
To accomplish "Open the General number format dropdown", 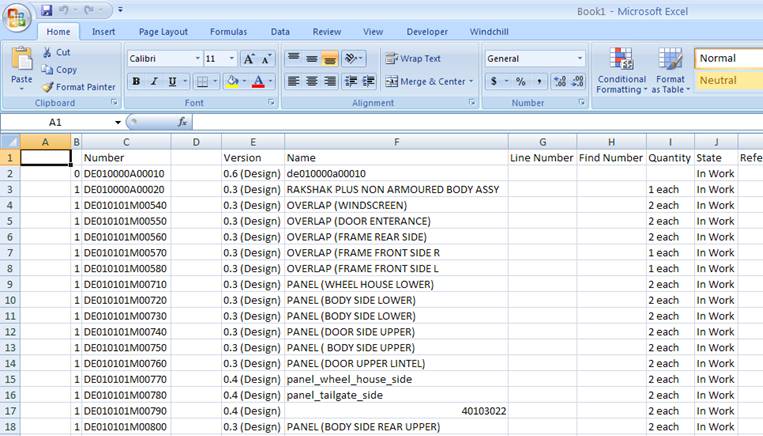I will click(580, 58).
